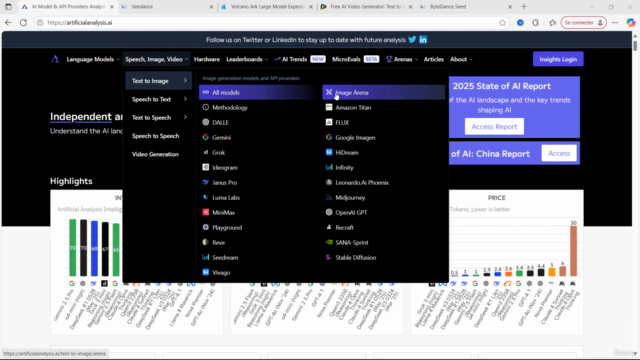
Task: Open a new browser tab with plus icon
Action: click(x=524, y=7)
